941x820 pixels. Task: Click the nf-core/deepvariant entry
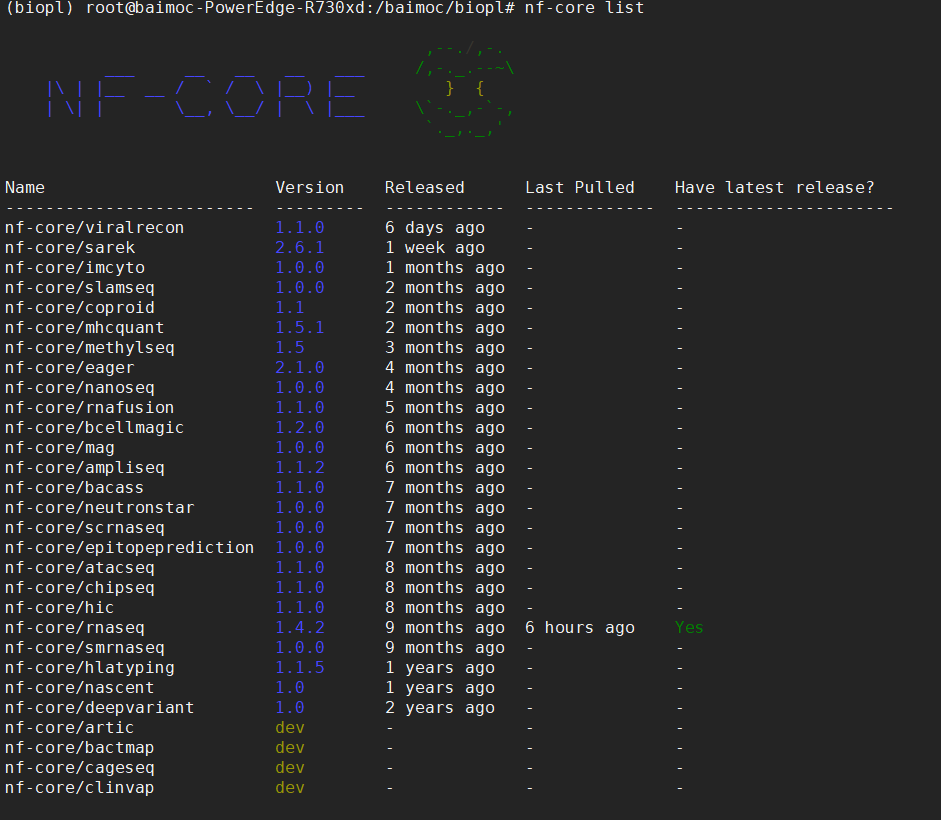[x=100, y=707]
